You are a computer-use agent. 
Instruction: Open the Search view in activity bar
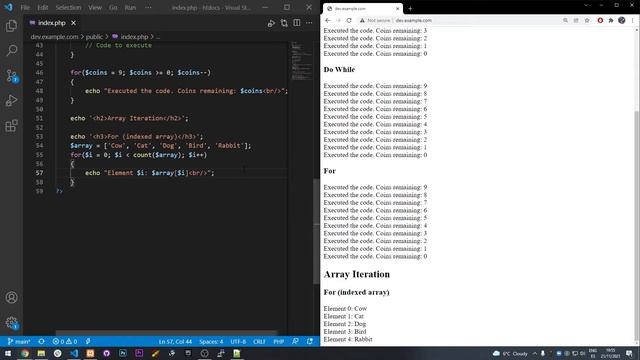point(11,51)
